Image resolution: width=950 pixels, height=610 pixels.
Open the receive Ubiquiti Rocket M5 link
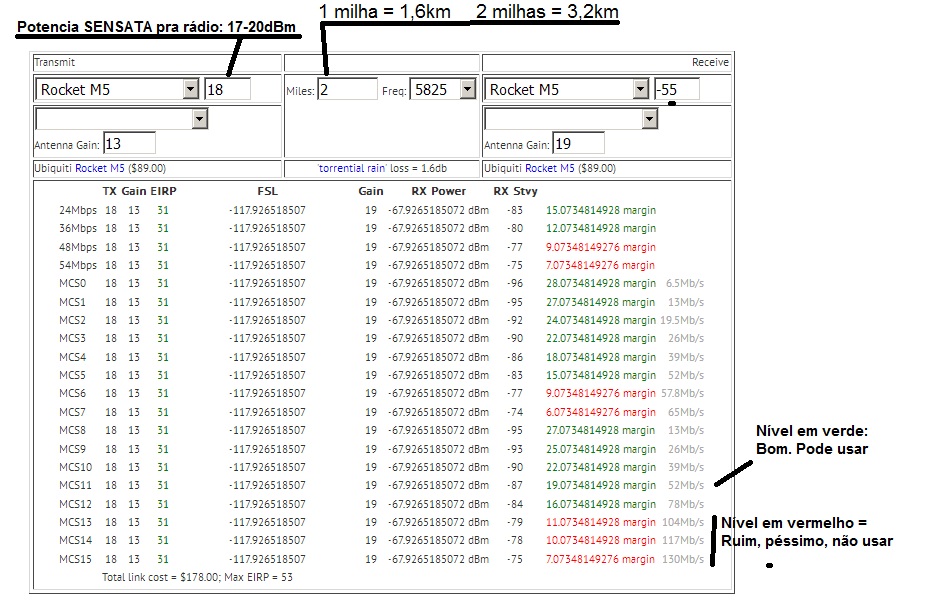point(550,168)
